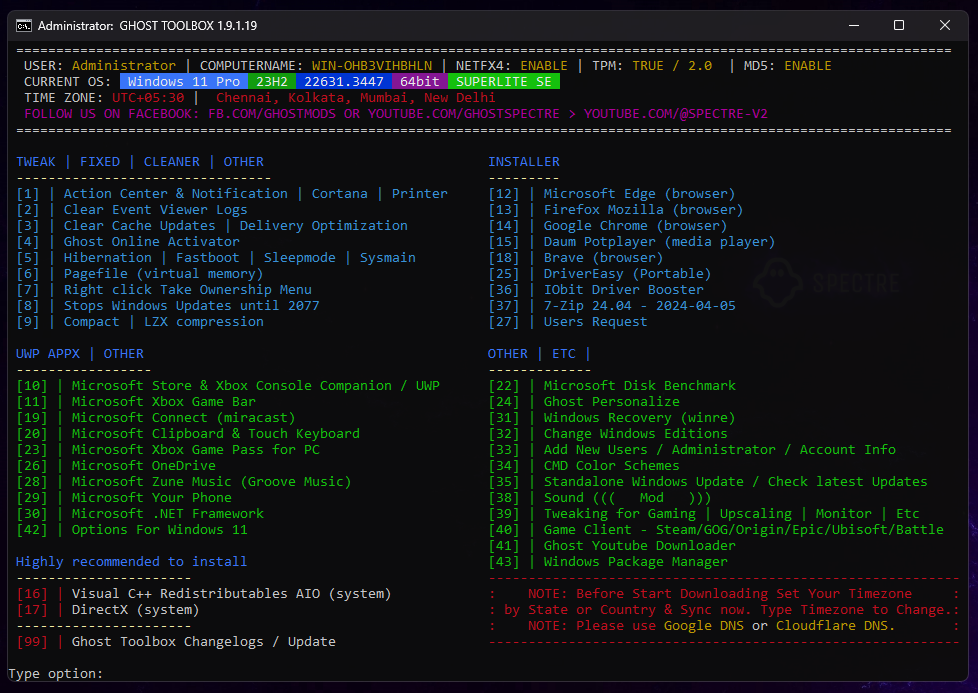The height and width of the screenshot is (693, 978).
Task: Click 'Microsoft Xbox Game Pass for PC'
Action: point(196,450)
